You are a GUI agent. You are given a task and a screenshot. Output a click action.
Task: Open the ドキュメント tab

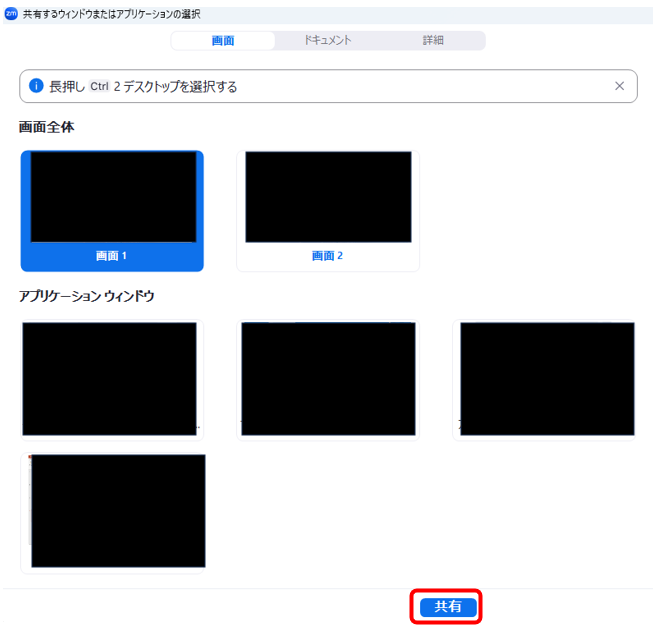pos(328,40)
